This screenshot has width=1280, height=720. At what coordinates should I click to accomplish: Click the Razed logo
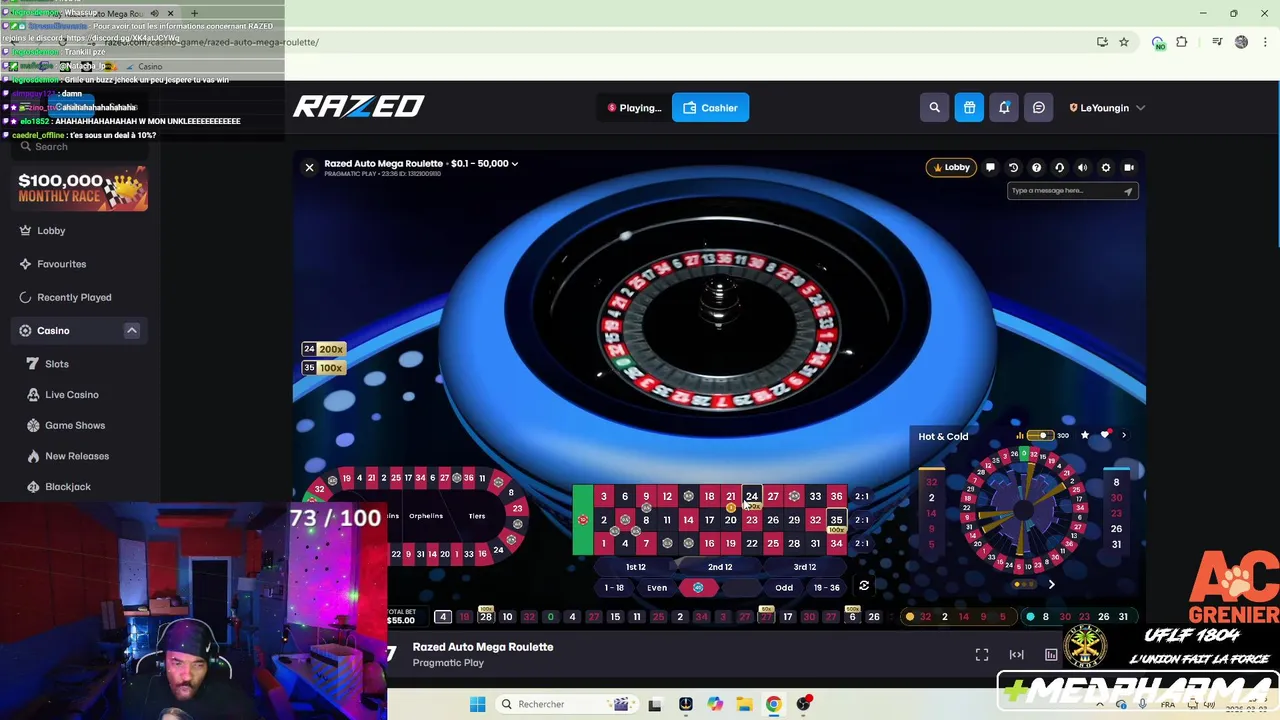[358, 106]
